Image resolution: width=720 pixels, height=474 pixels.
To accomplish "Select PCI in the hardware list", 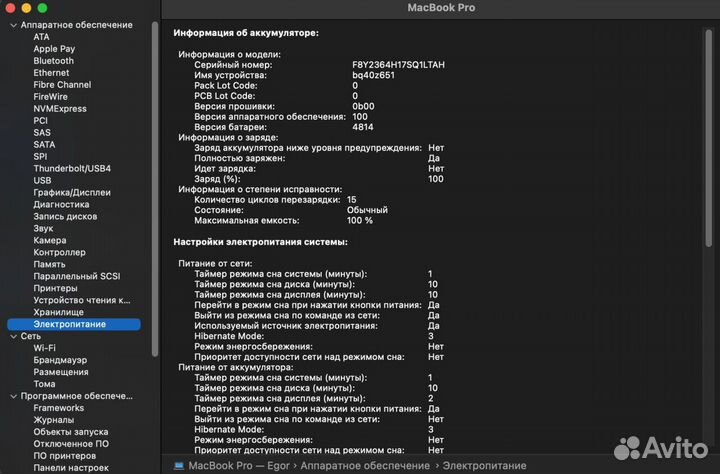I will [x=40, y=120].
